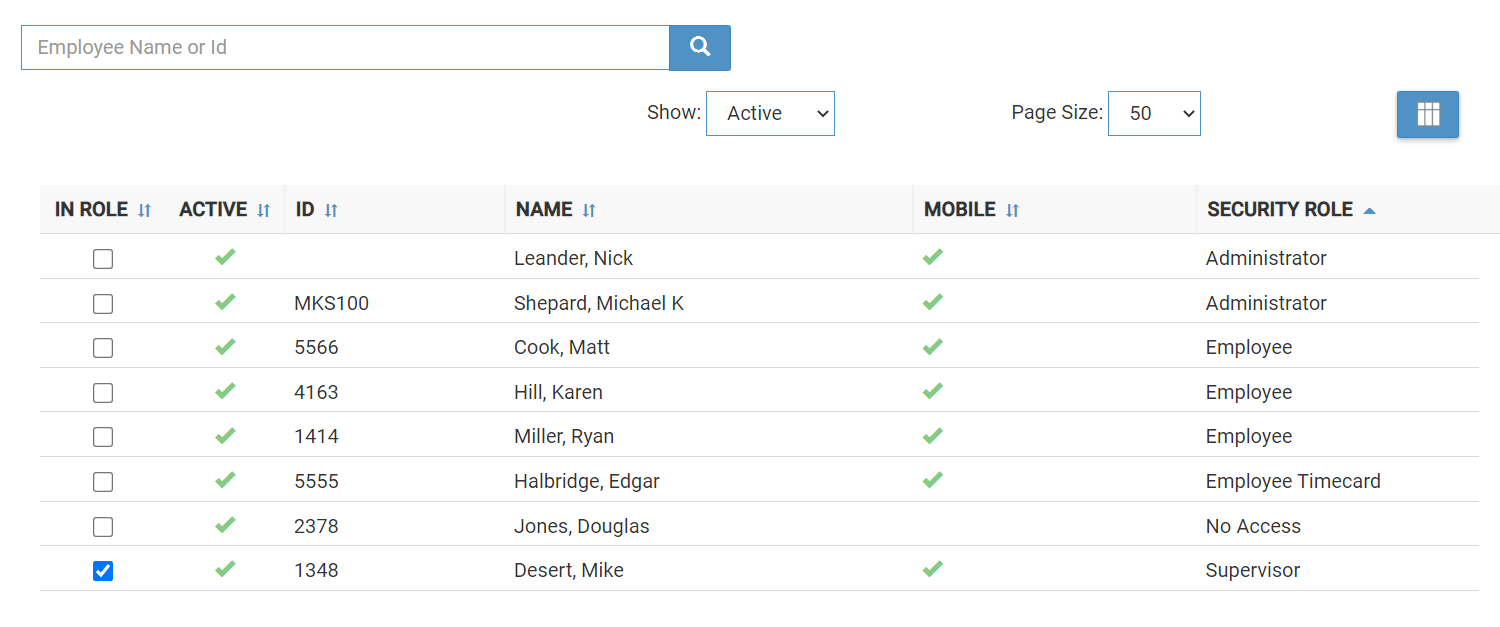Sort by the Name column arrows
The image size is (1500, 627).
point(589,210)
